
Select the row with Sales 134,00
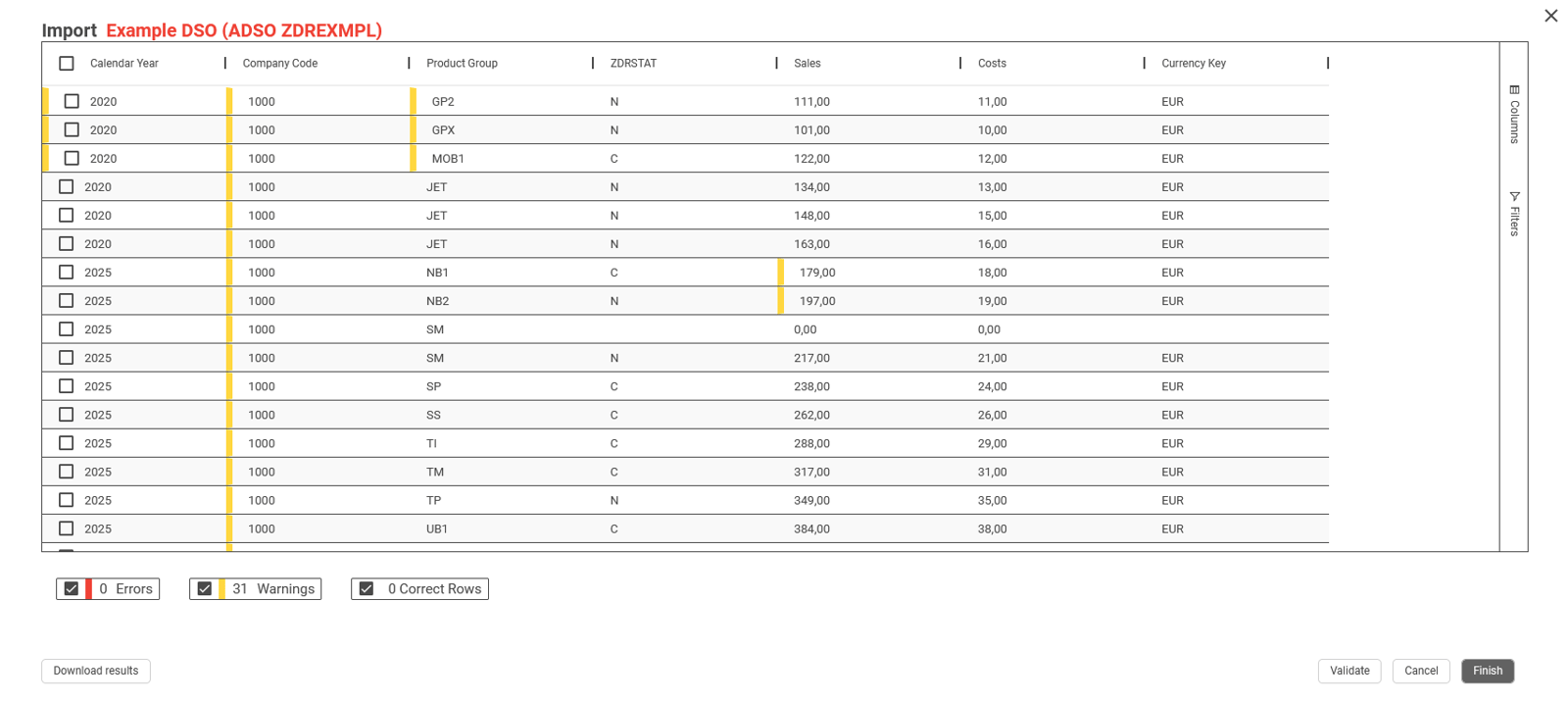[67, 186]
